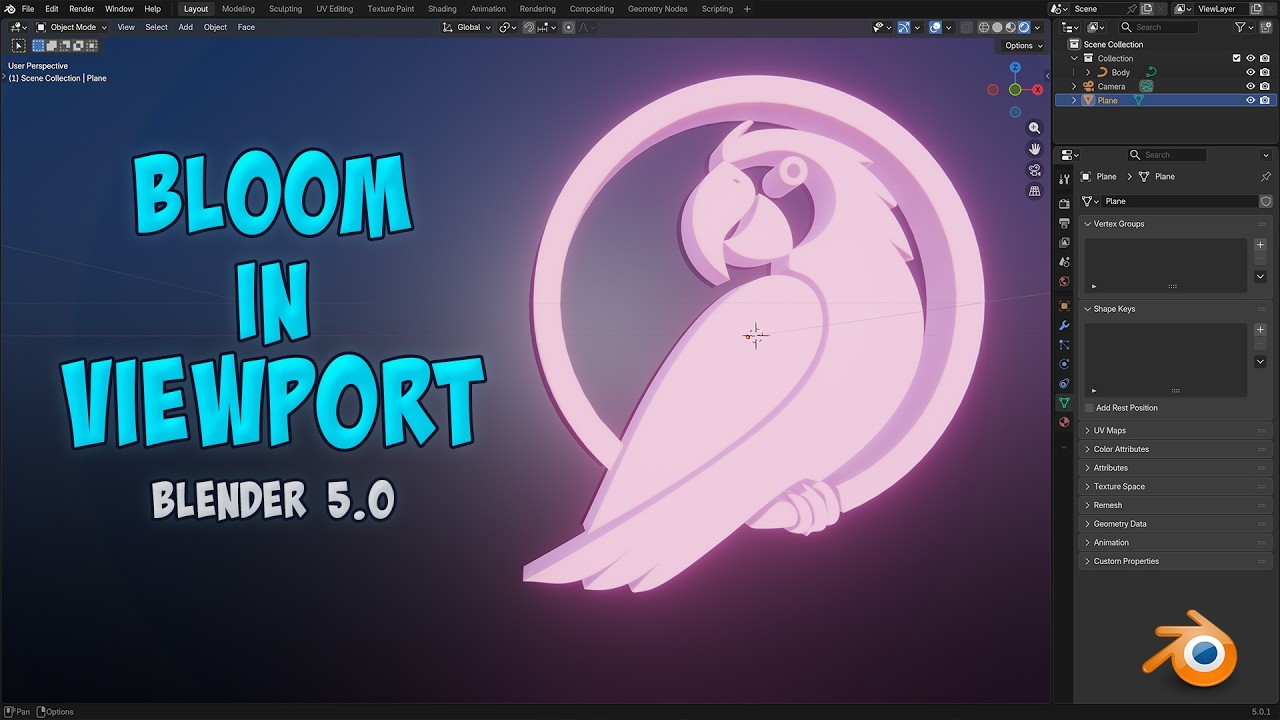Open the Blender logo application menu
Viewport: 1280px width, 720px height.
[x=10, y=9]
